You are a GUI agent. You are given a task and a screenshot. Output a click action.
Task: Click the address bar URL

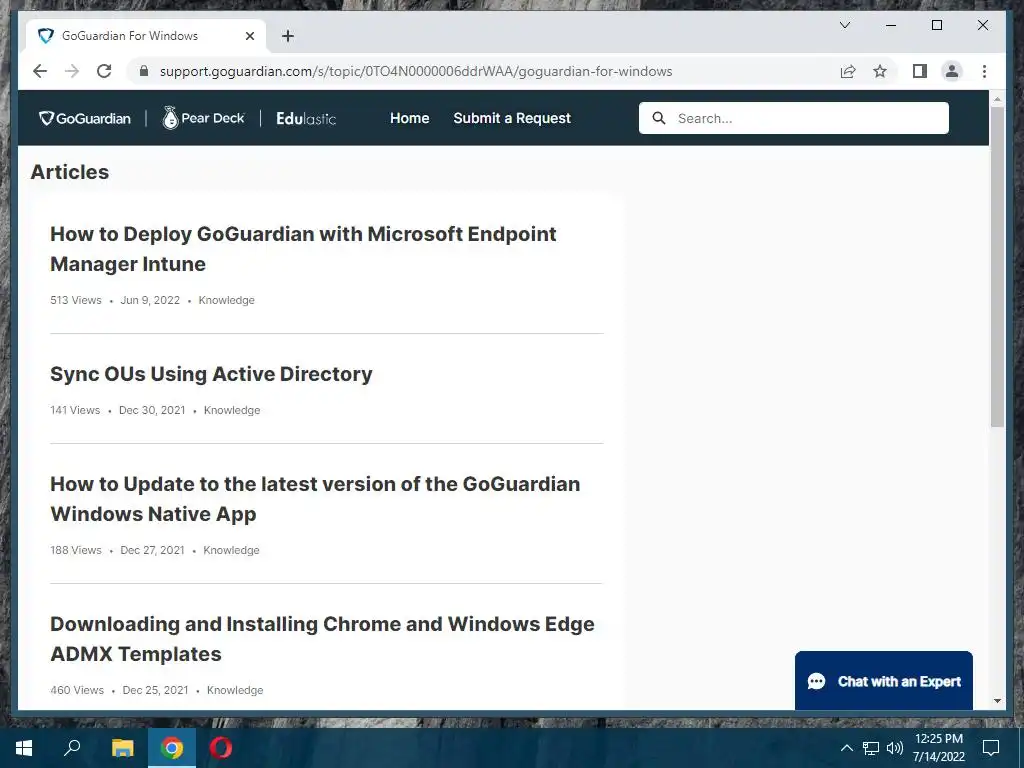415,71
